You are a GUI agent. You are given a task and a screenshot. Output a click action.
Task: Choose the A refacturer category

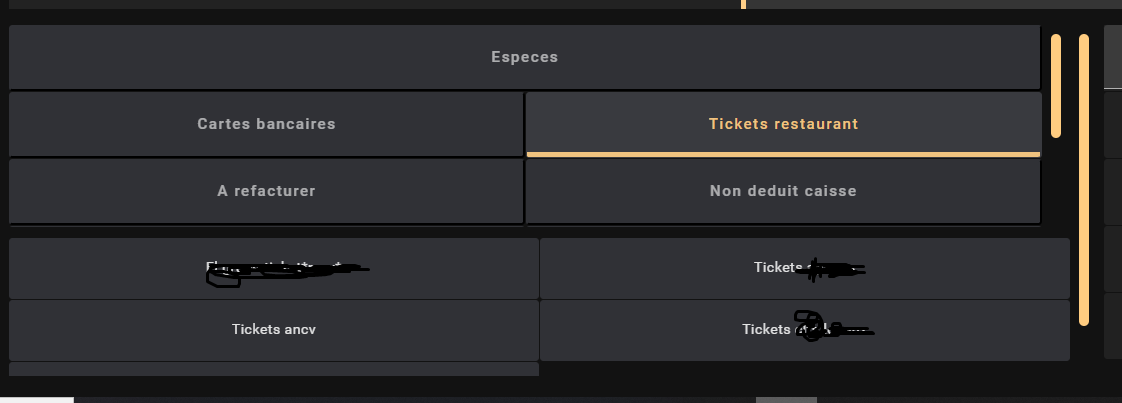tap(266, 190)
